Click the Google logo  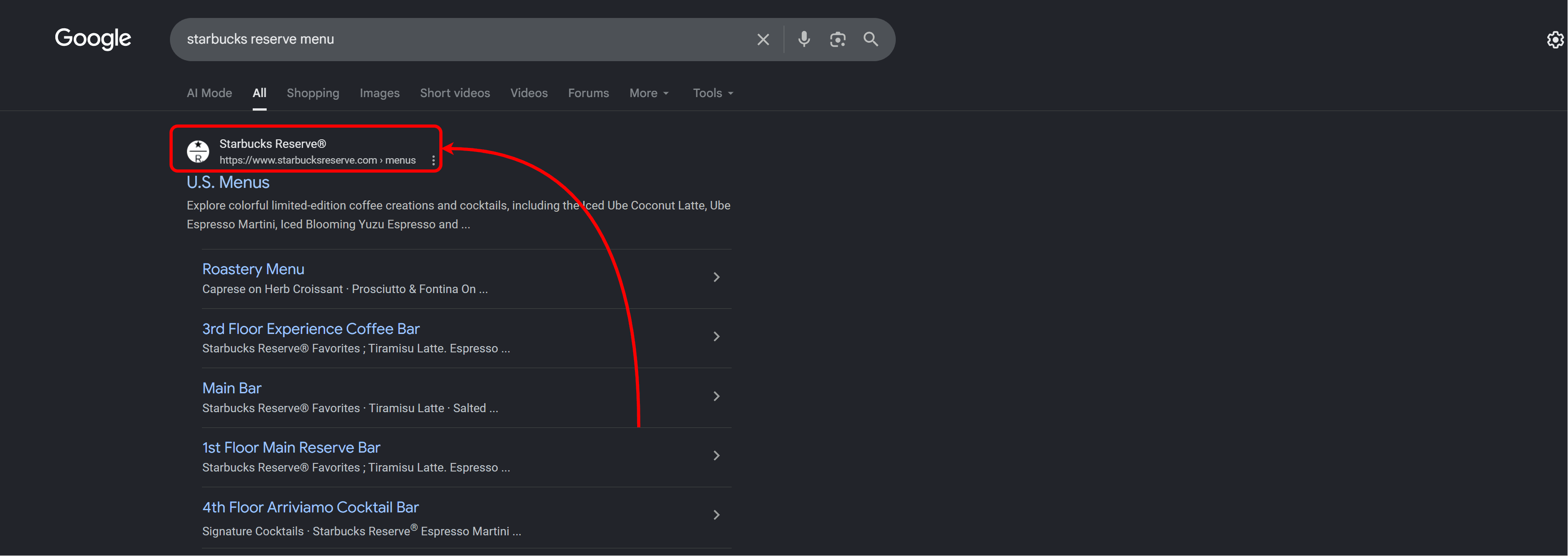point(93,39)
